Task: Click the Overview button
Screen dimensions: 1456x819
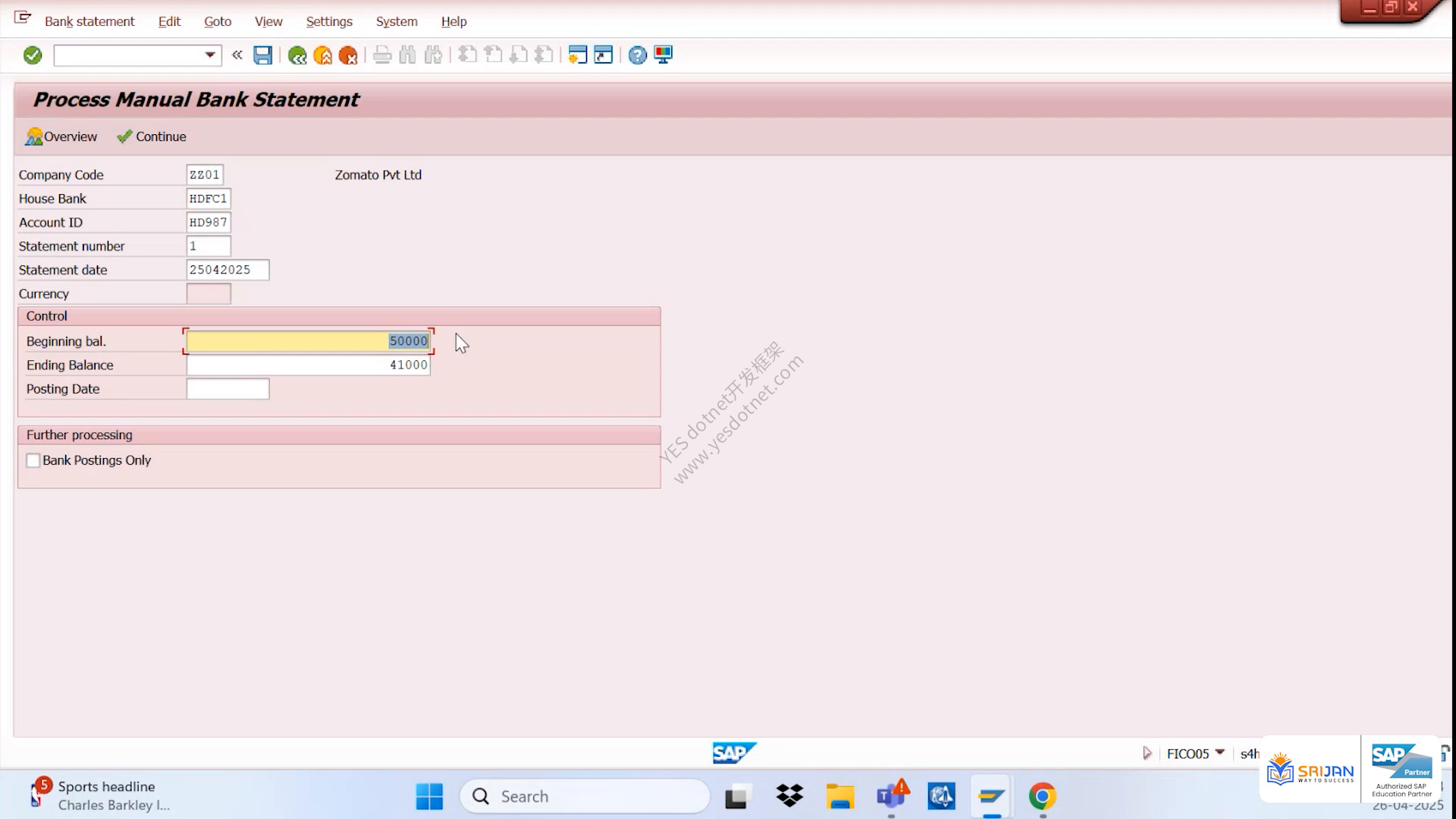Action: coord(61,136)
